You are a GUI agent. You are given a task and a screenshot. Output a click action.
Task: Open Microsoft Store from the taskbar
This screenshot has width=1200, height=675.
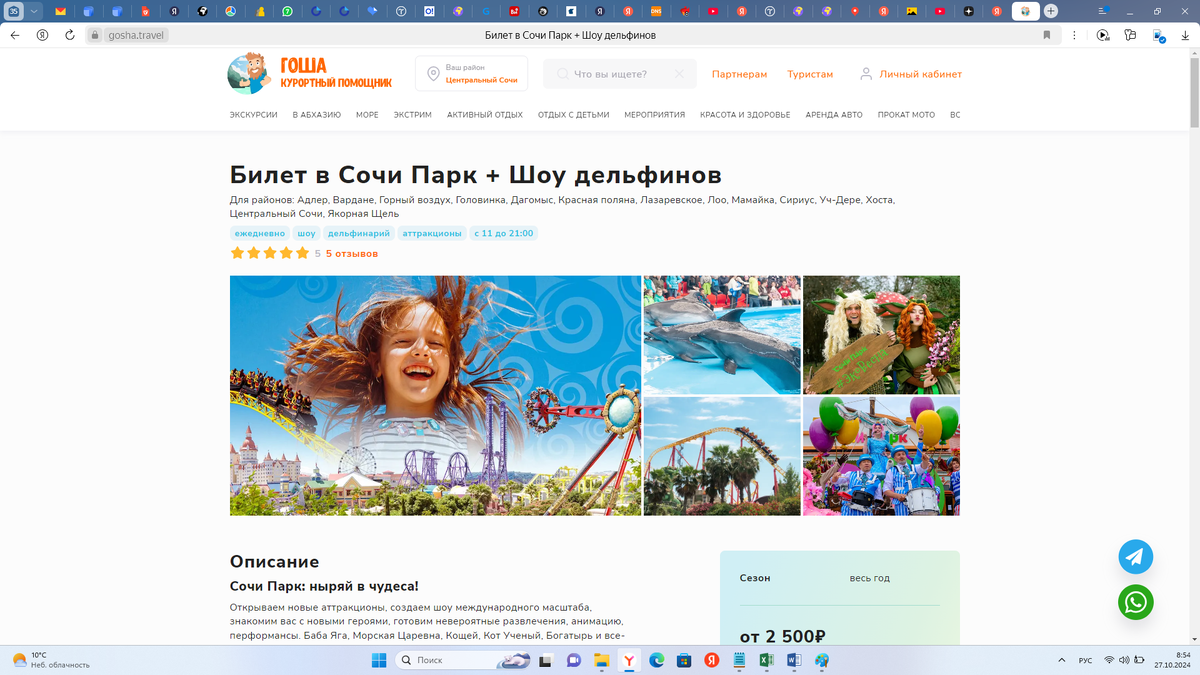[x=684, y=660]
